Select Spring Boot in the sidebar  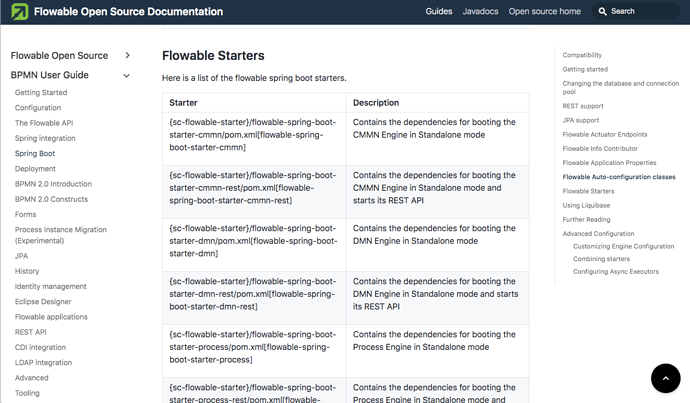[35, 154]
